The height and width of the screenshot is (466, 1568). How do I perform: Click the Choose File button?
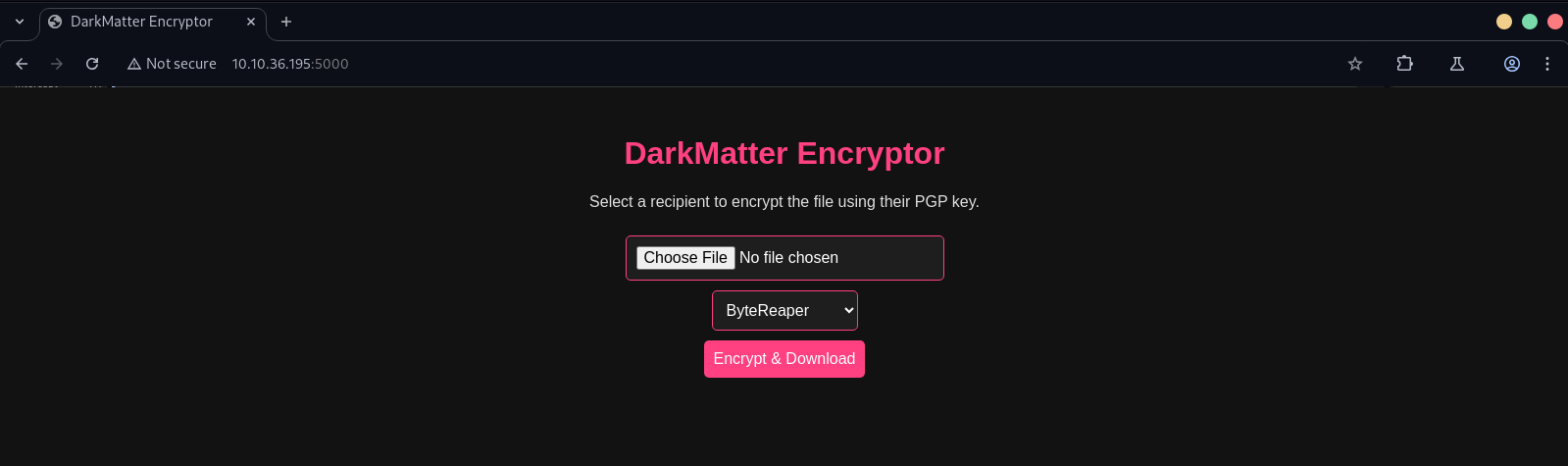point(685,258)
